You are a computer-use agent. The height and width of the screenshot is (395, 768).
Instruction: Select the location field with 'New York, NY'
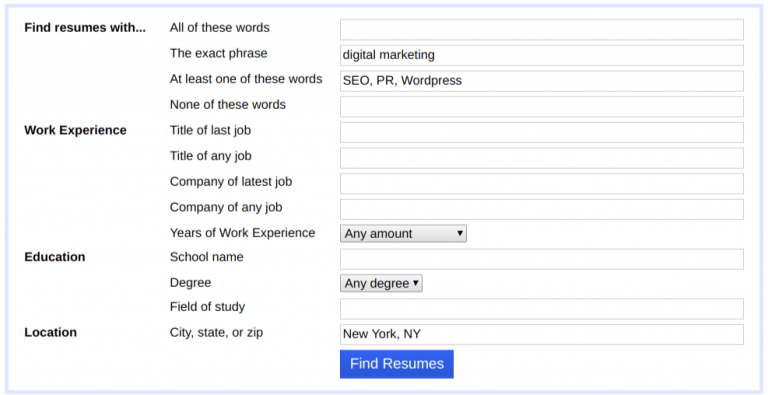coord(542,334)
